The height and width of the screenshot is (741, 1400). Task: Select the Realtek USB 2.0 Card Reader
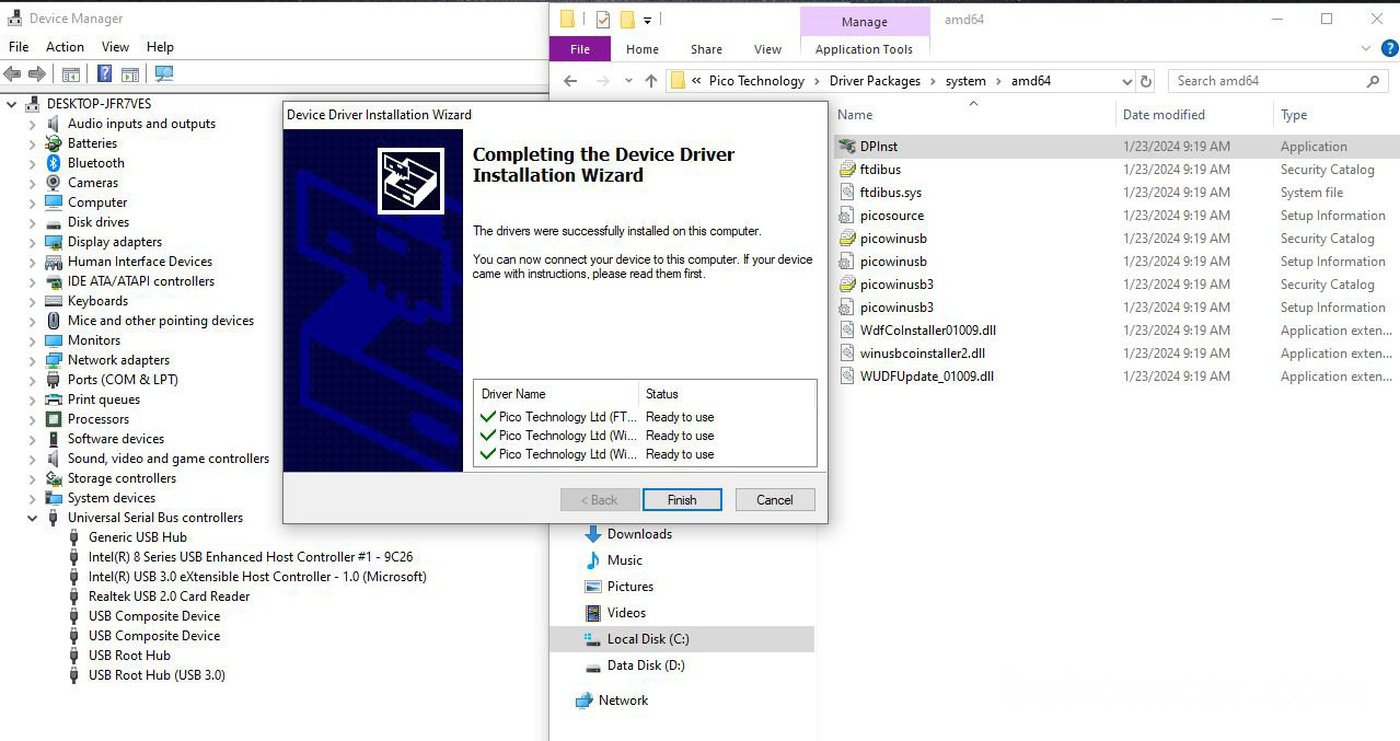[169, 596]
